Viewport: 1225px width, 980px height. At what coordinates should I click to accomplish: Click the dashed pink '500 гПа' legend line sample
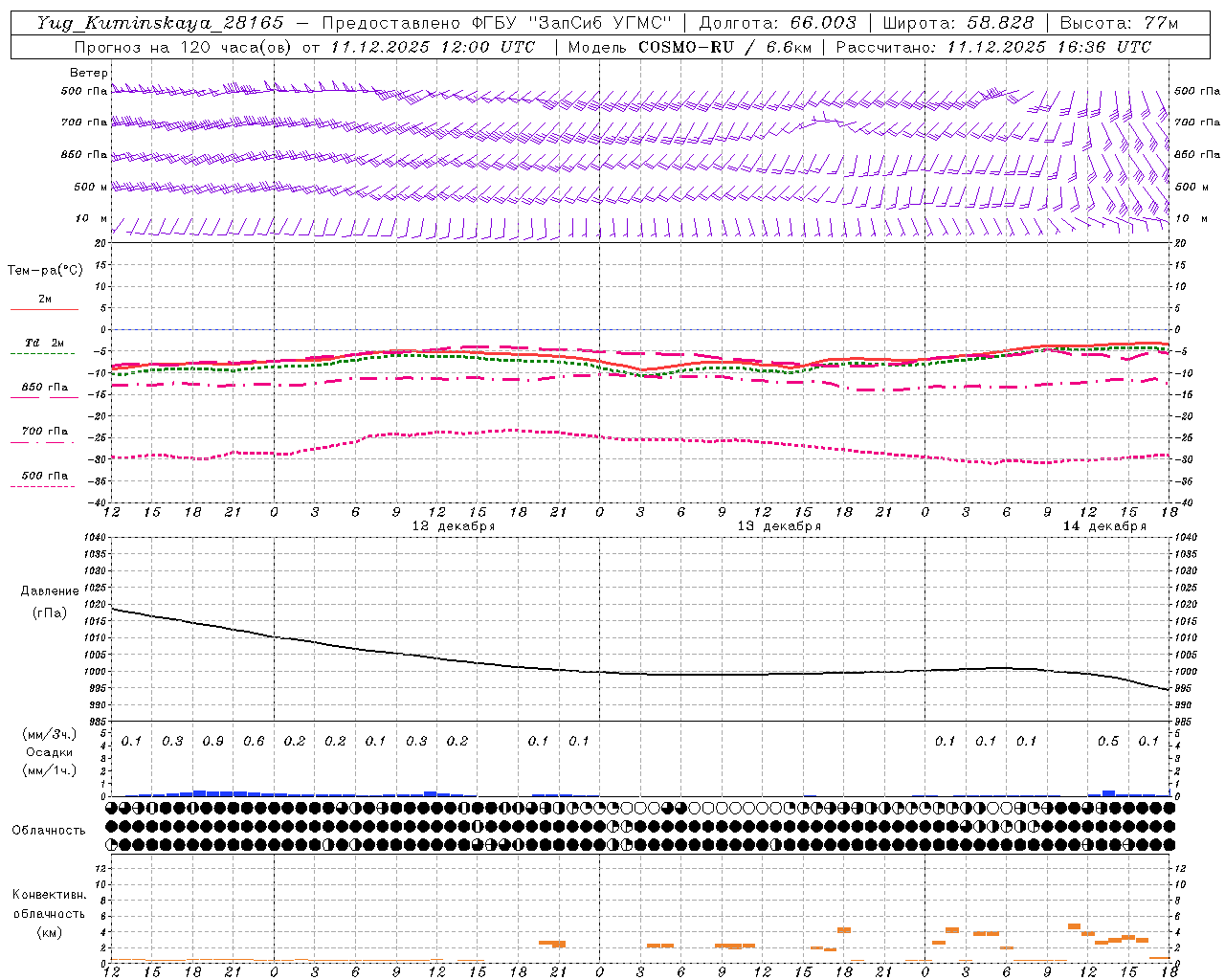(43, 486)
